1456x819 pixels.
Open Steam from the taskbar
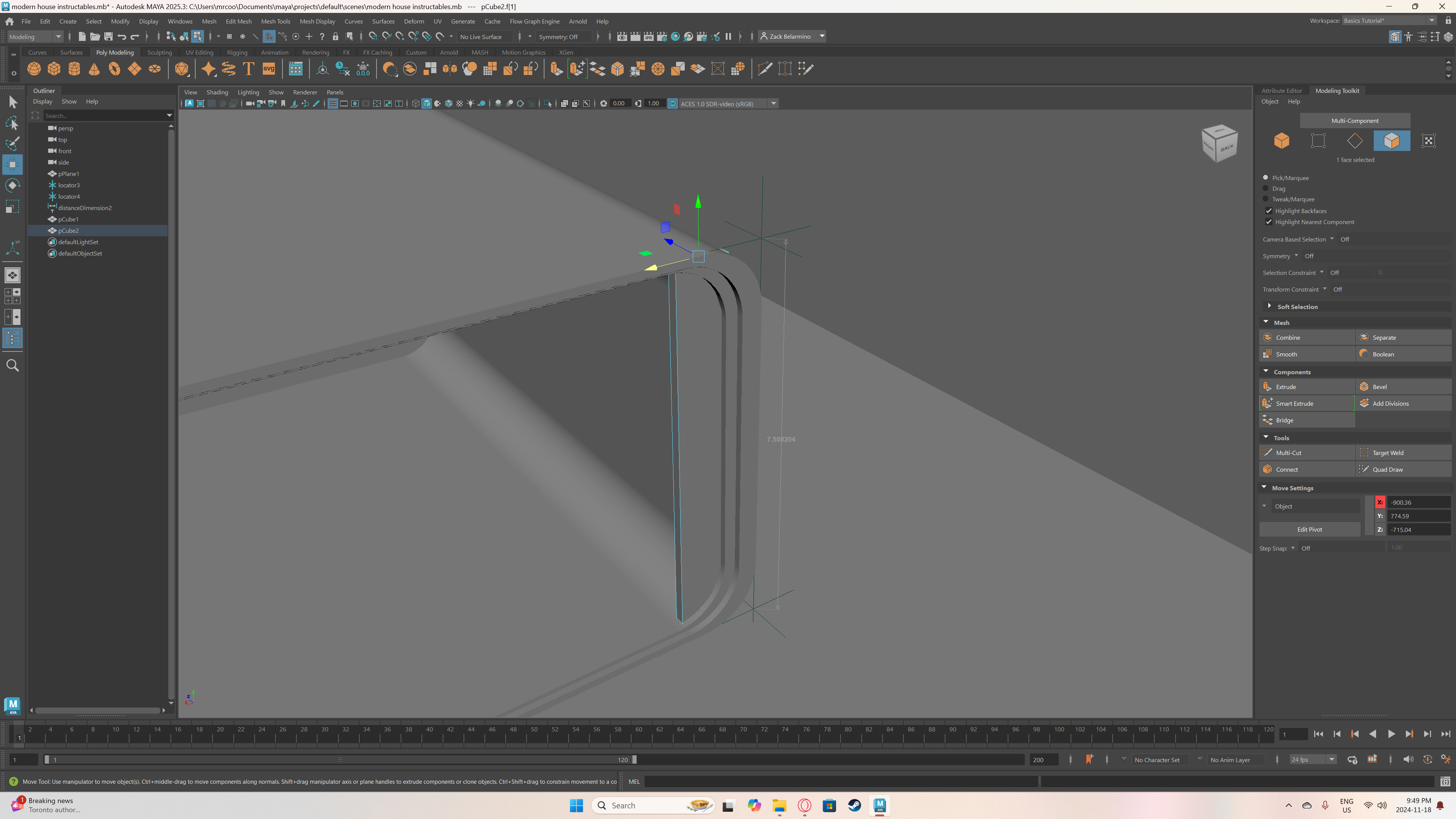(x=854, y=805)
